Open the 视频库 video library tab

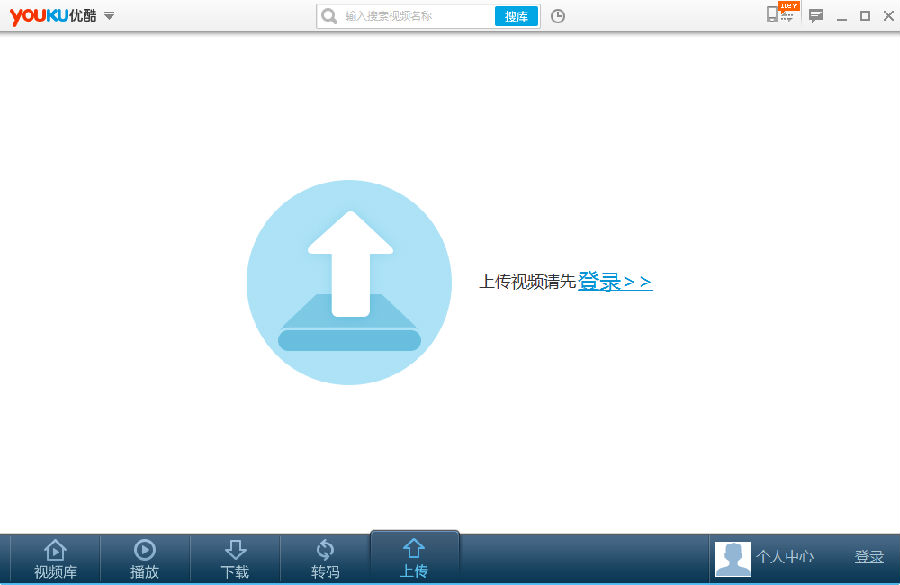tap(55, 559)
